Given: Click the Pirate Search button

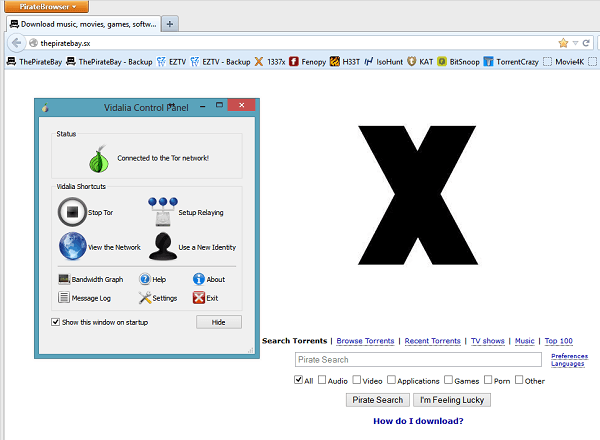Looking at the screenshot, I should point(378,400).
